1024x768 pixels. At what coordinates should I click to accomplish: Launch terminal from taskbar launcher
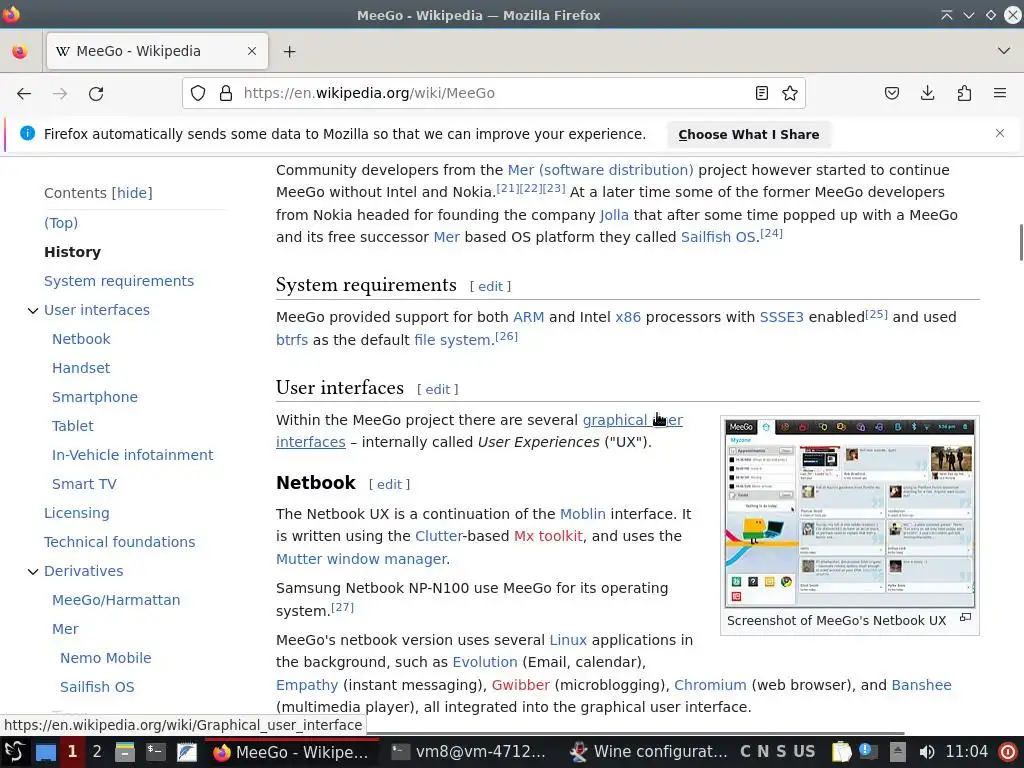(155, 752)
